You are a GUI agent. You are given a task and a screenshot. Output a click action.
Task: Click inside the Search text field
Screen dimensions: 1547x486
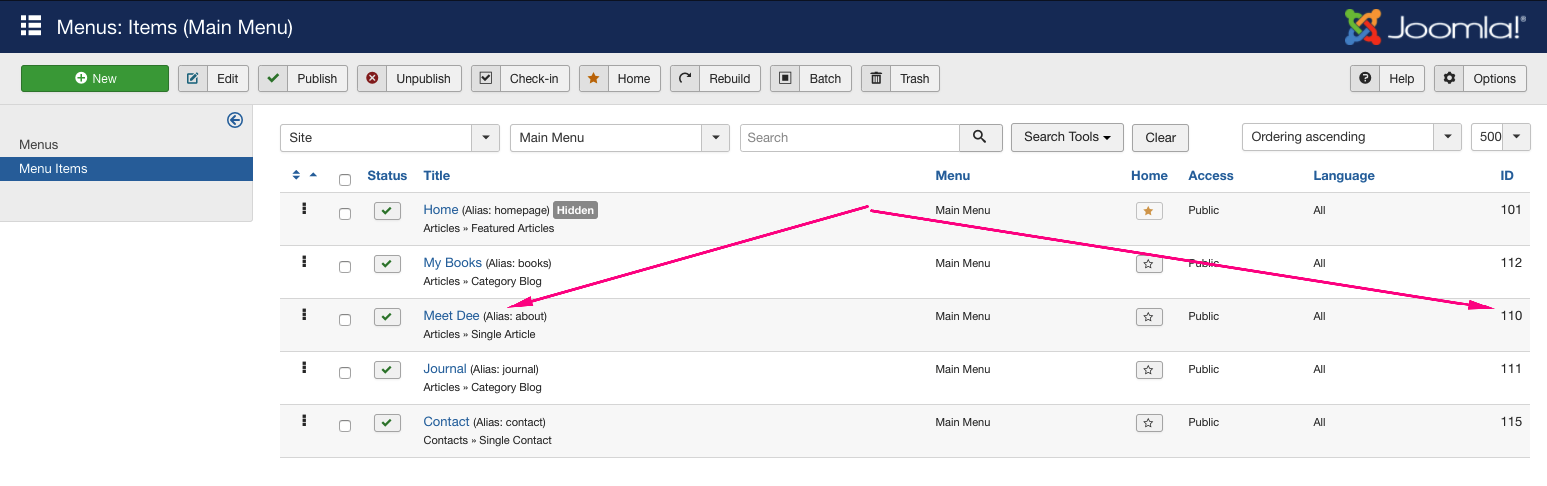pos(849,138)
